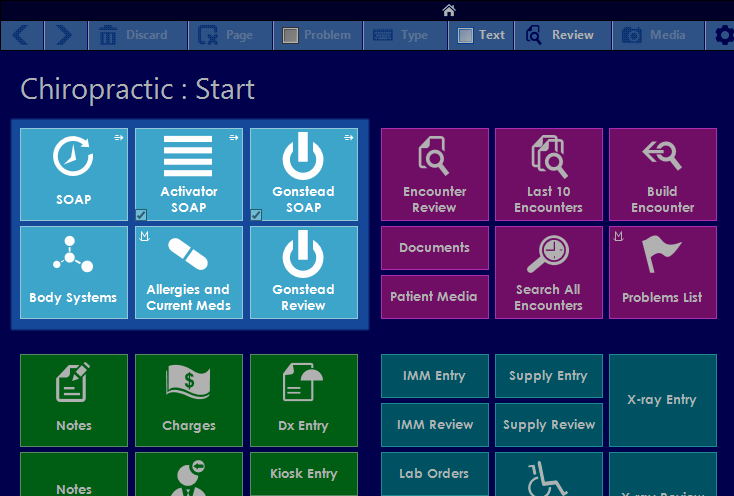Click the arrow indicator on Activator SOAP tile

(233, 138)
